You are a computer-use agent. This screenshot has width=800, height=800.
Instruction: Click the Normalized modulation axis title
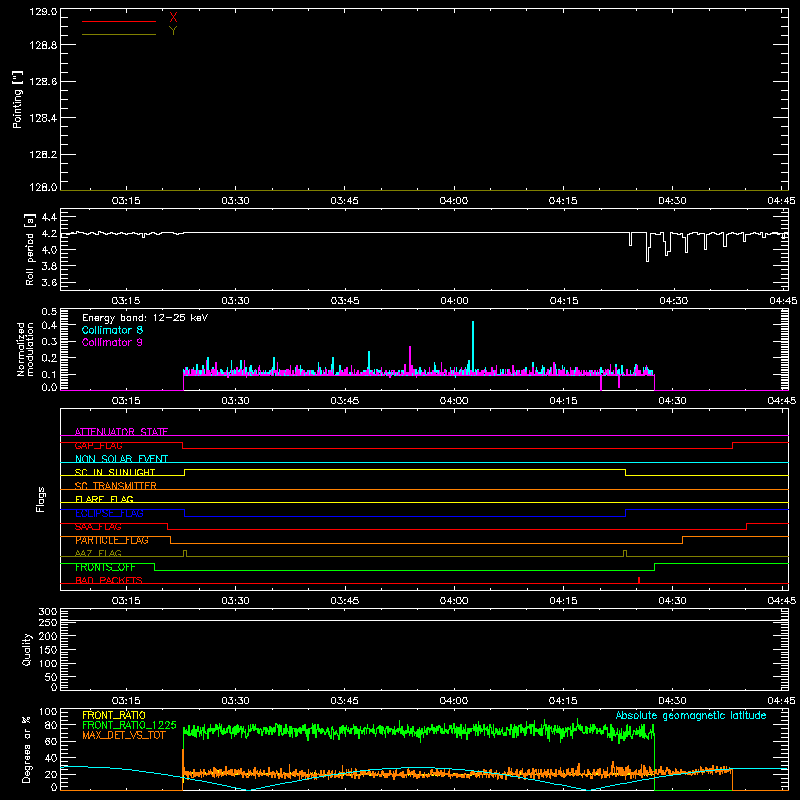25,349
